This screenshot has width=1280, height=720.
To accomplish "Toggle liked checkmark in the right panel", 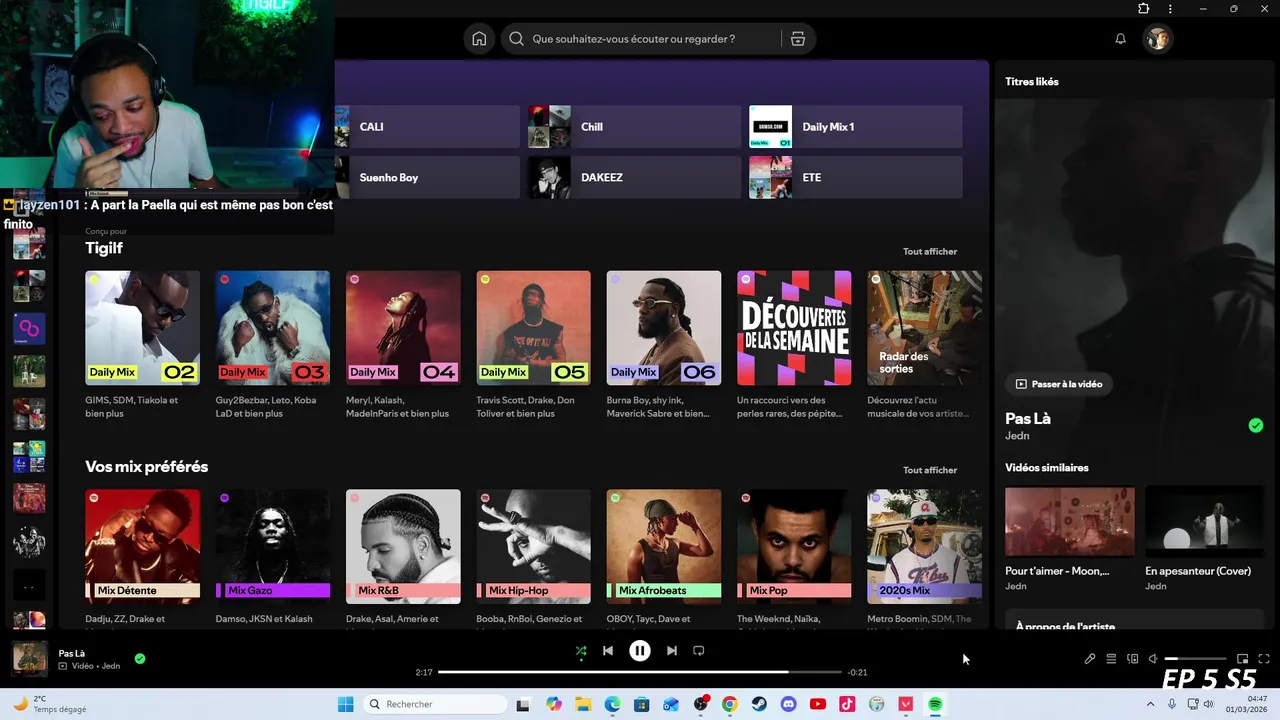I will tap(1256, 425).
